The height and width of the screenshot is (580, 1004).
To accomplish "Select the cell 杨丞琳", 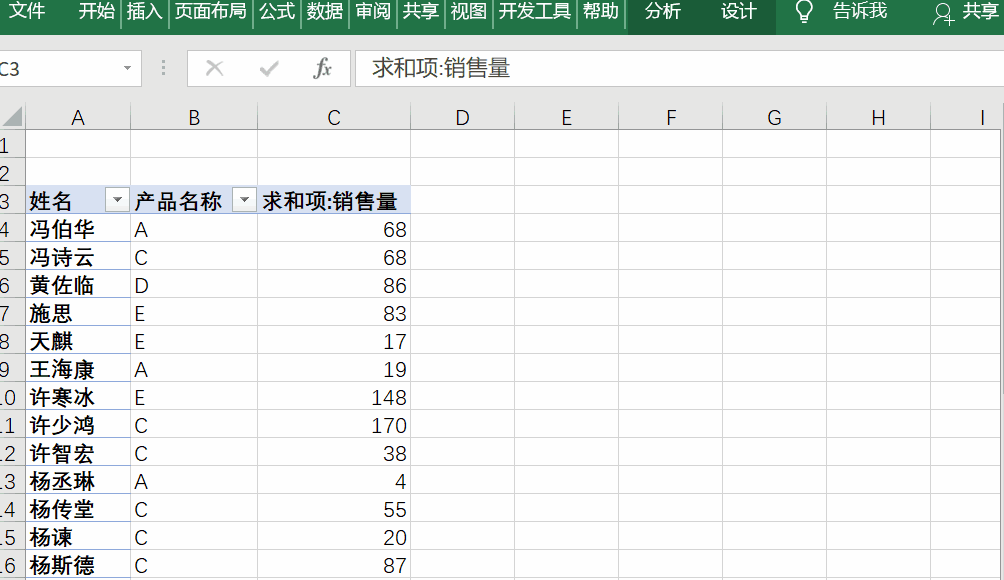I will [x=77, y=481].
